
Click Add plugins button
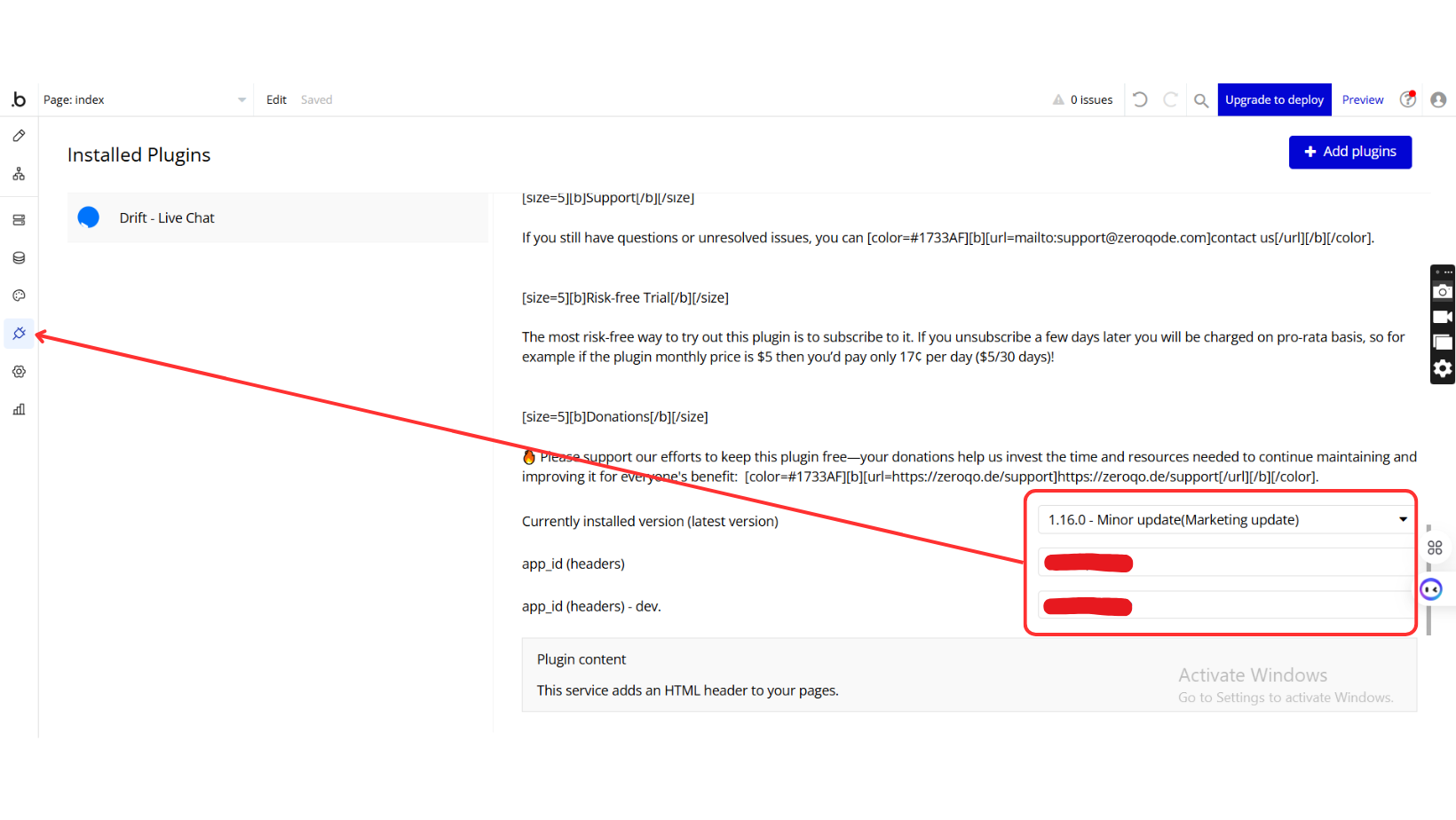[1350, 152]
